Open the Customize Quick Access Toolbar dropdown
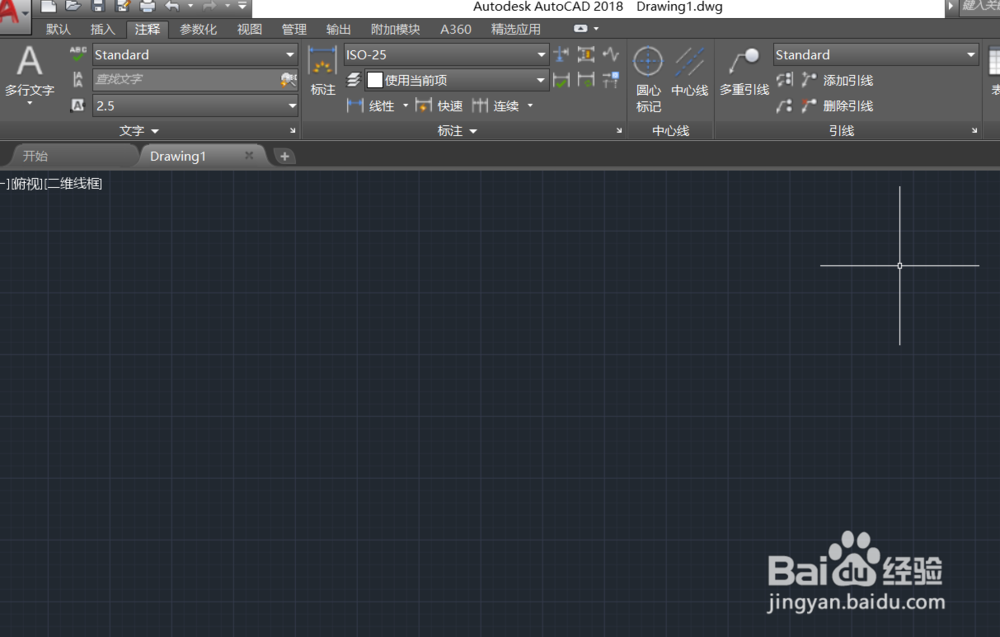 click(x=242, y=6)
